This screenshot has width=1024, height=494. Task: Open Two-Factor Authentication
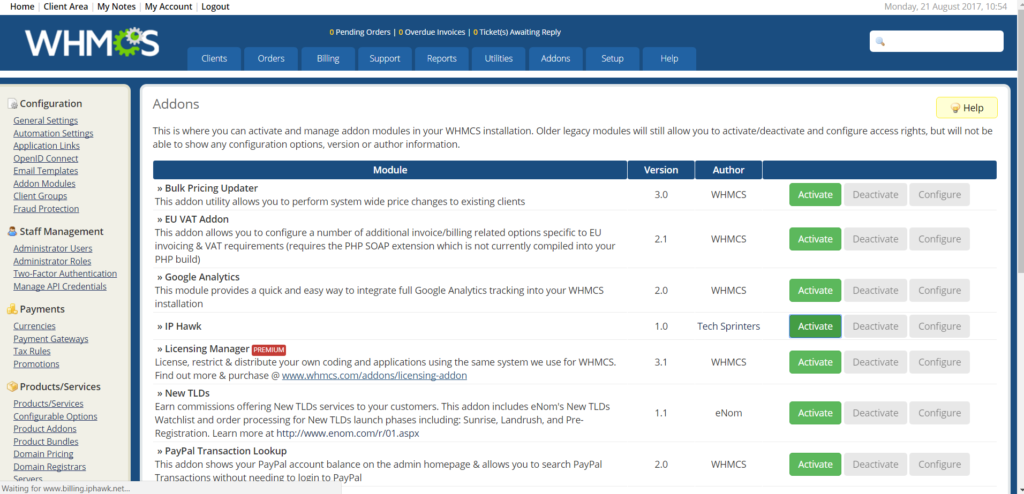click(x=65, y=274)
